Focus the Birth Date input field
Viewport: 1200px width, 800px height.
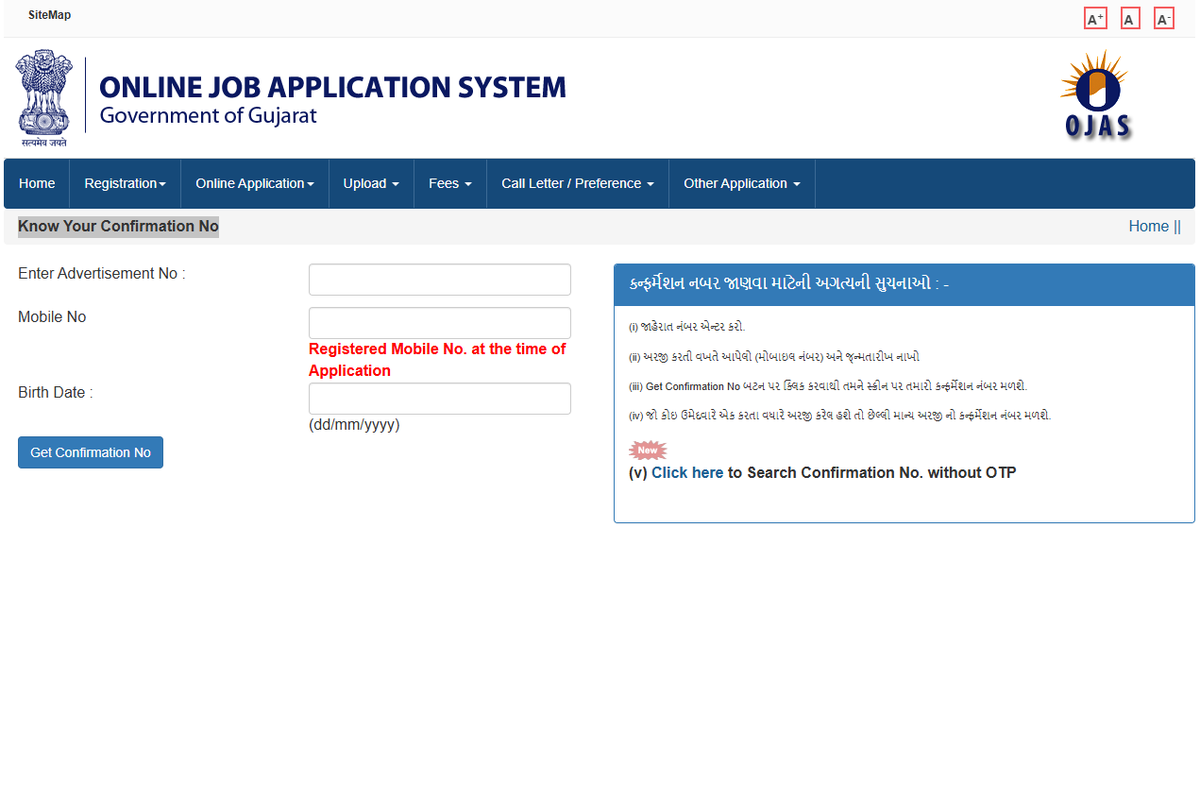[x=440, y=399]
